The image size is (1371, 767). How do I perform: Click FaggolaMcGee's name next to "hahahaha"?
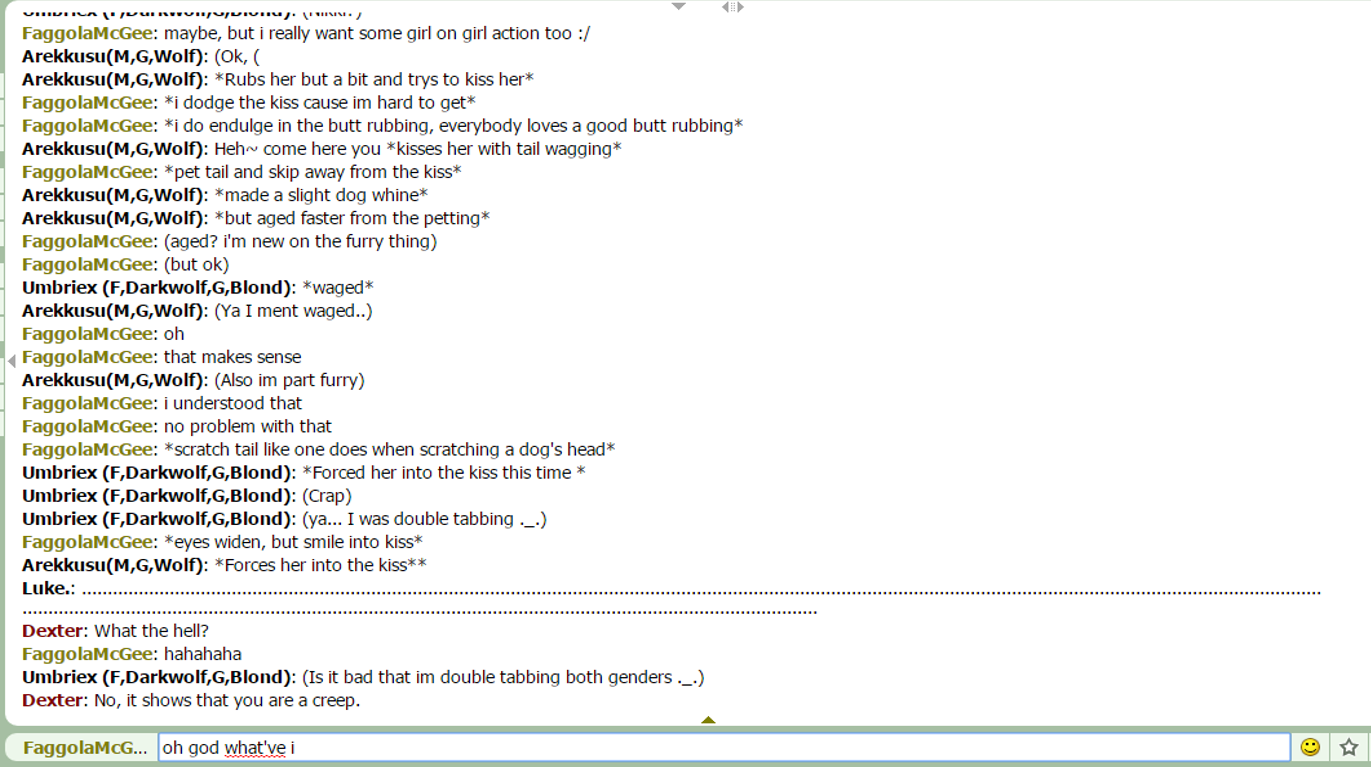click(x=87, y=654)
